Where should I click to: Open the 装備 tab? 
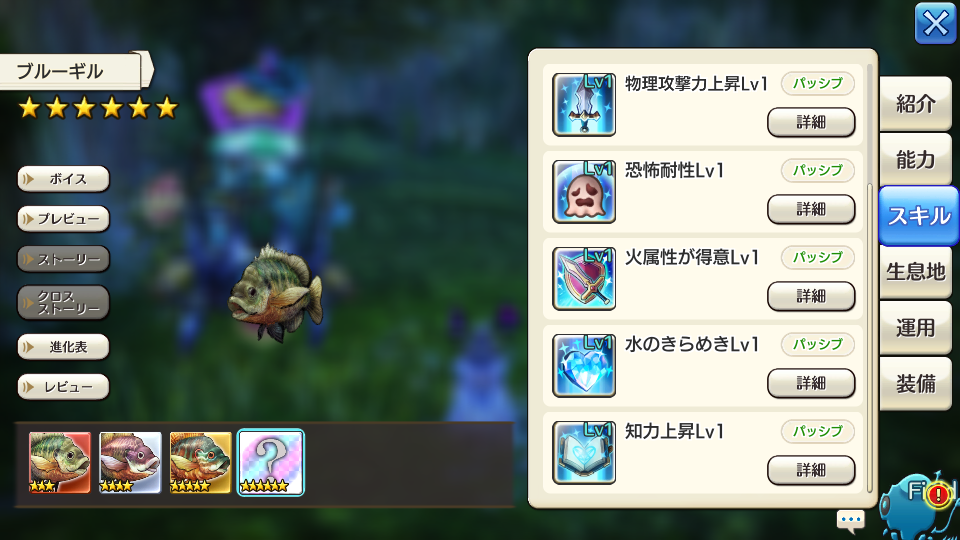click(x=915, y=384)
